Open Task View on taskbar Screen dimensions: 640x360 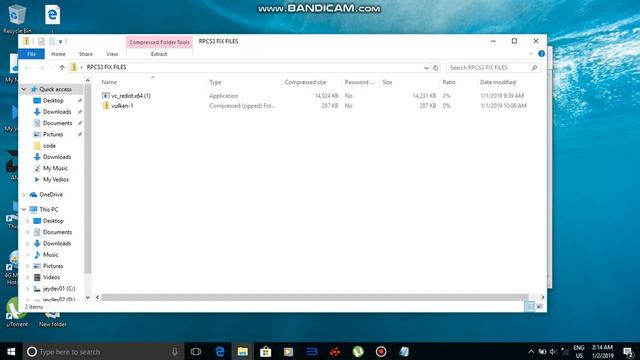(x=196, y=351)
